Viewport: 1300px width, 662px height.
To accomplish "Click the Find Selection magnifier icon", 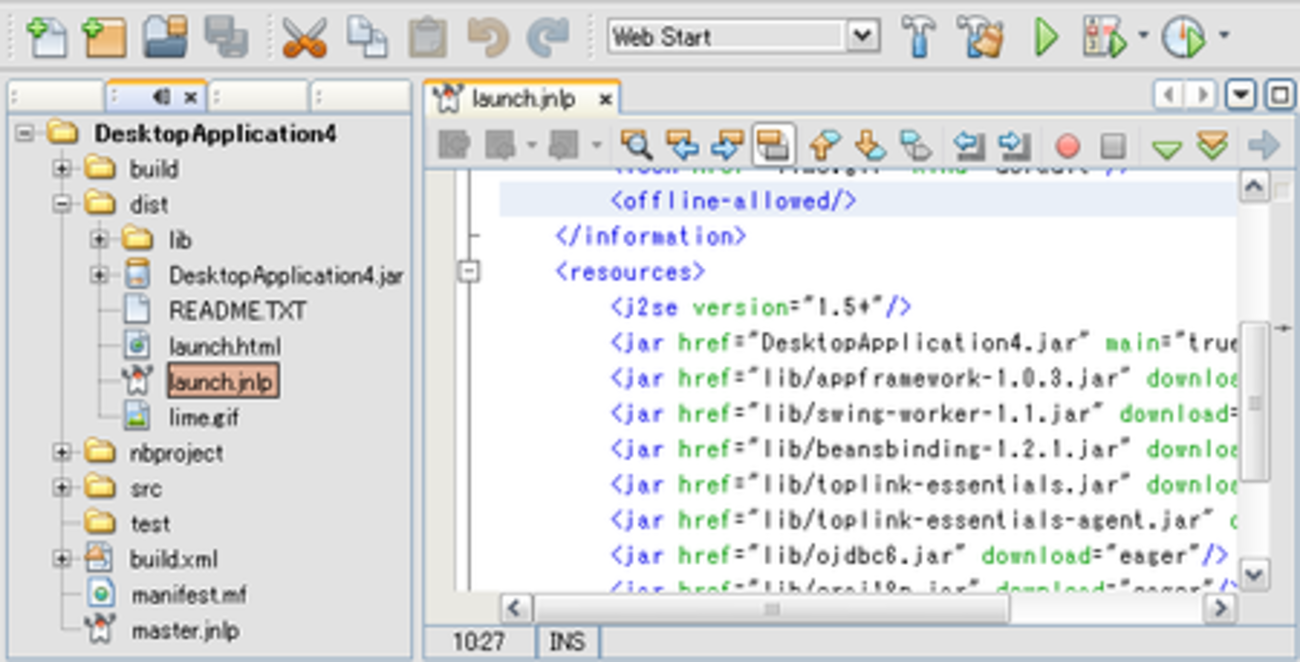I will (635, 146).
